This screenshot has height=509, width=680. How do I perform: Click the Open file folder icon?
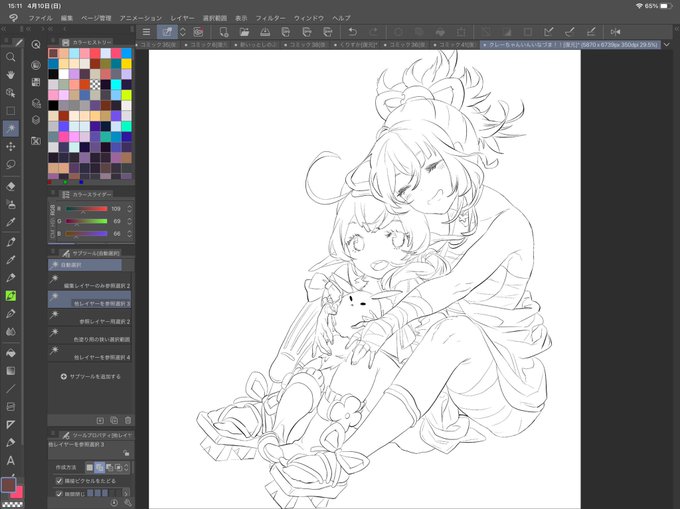[244, 32]
